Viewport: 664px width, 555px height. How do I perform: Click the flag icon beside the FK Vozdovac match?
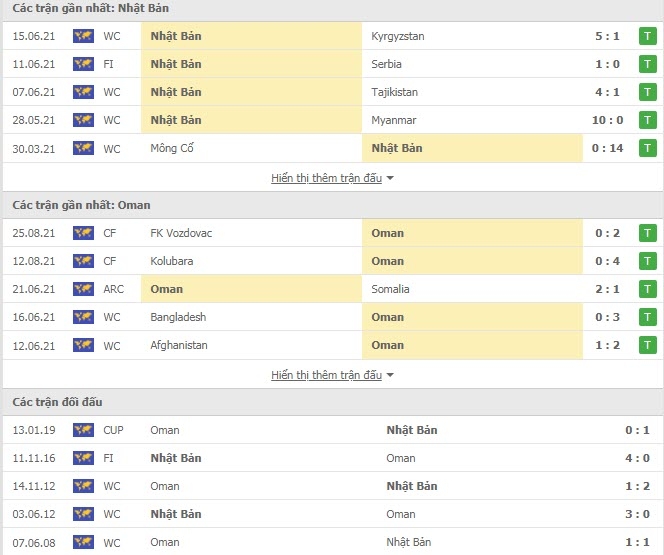coord(83,233)
